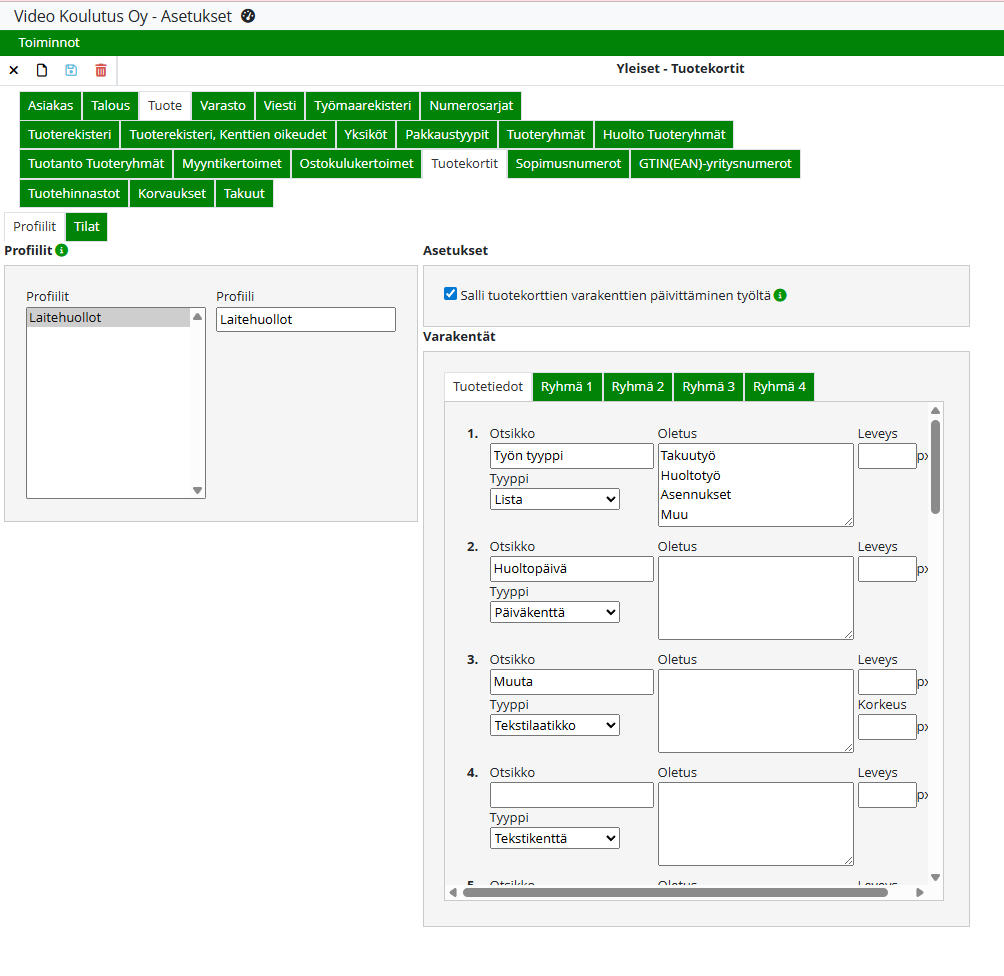This screenshot has width=1004, height=976.
Task: Open the Tyyppi dropdown showing Lista
Action: (x=555, y=499)
